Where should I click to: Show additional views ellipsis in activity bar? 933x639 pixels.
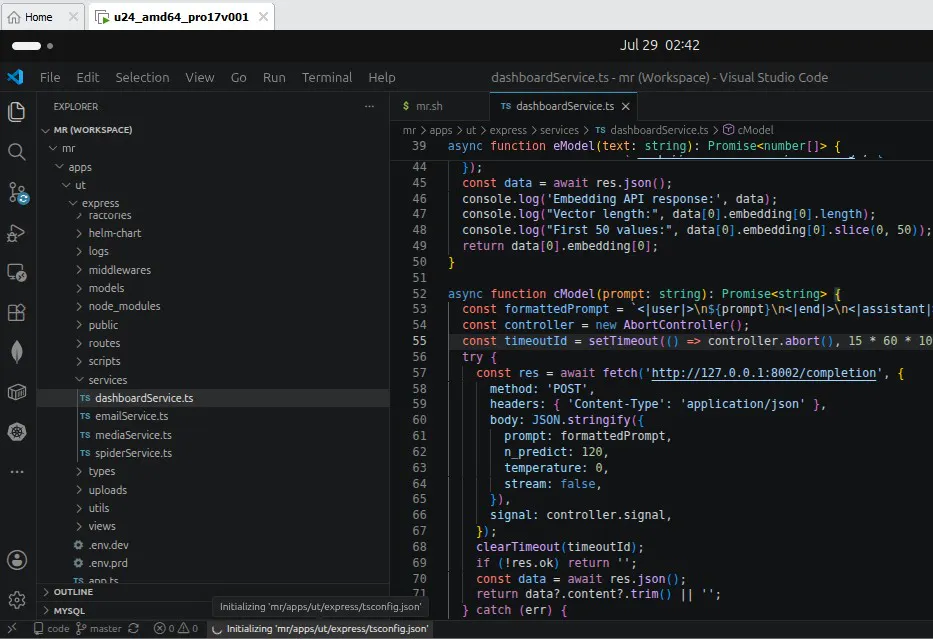(x=17, y=472)
